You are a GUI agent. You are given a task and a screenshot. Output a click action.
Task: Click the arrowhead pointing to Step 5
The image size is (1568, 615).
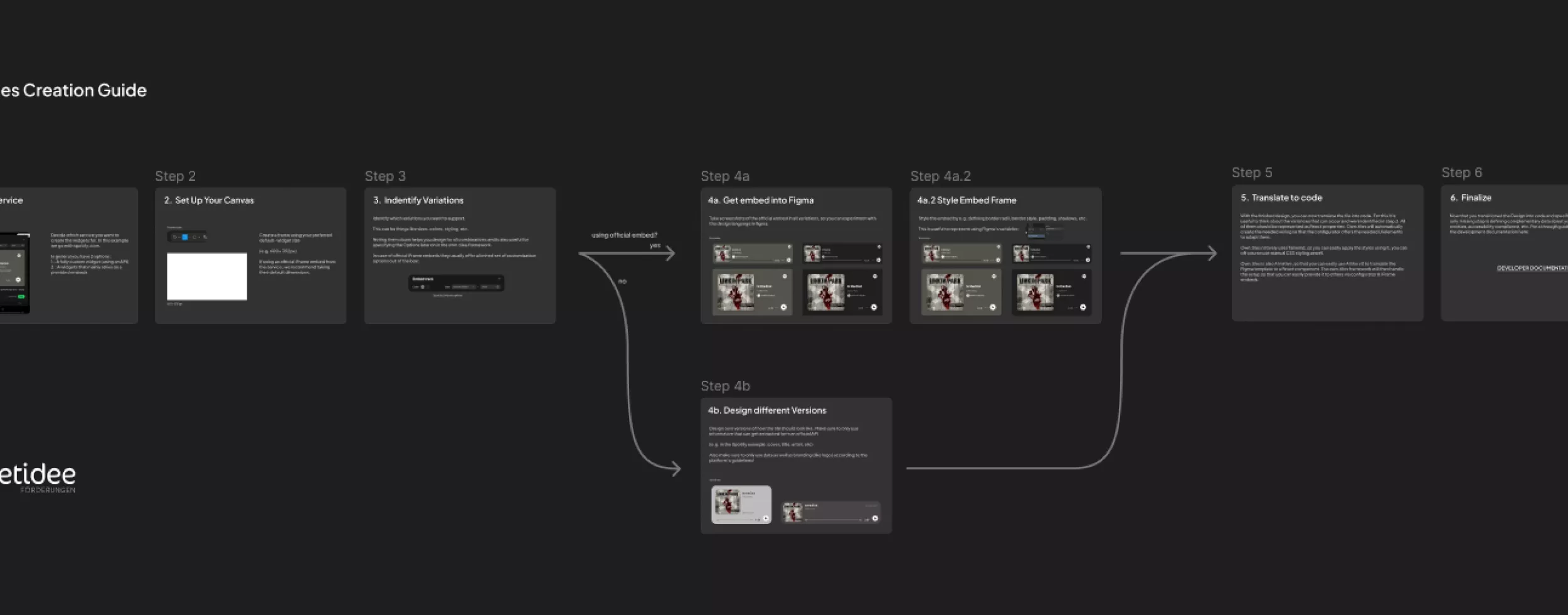point(1212,254)
